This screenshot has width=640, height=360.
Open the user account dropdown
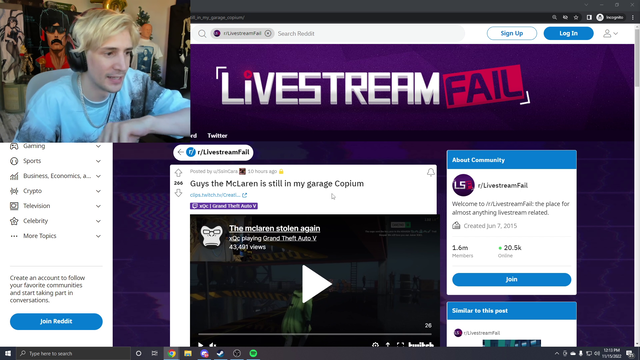[x=610, y=33]
